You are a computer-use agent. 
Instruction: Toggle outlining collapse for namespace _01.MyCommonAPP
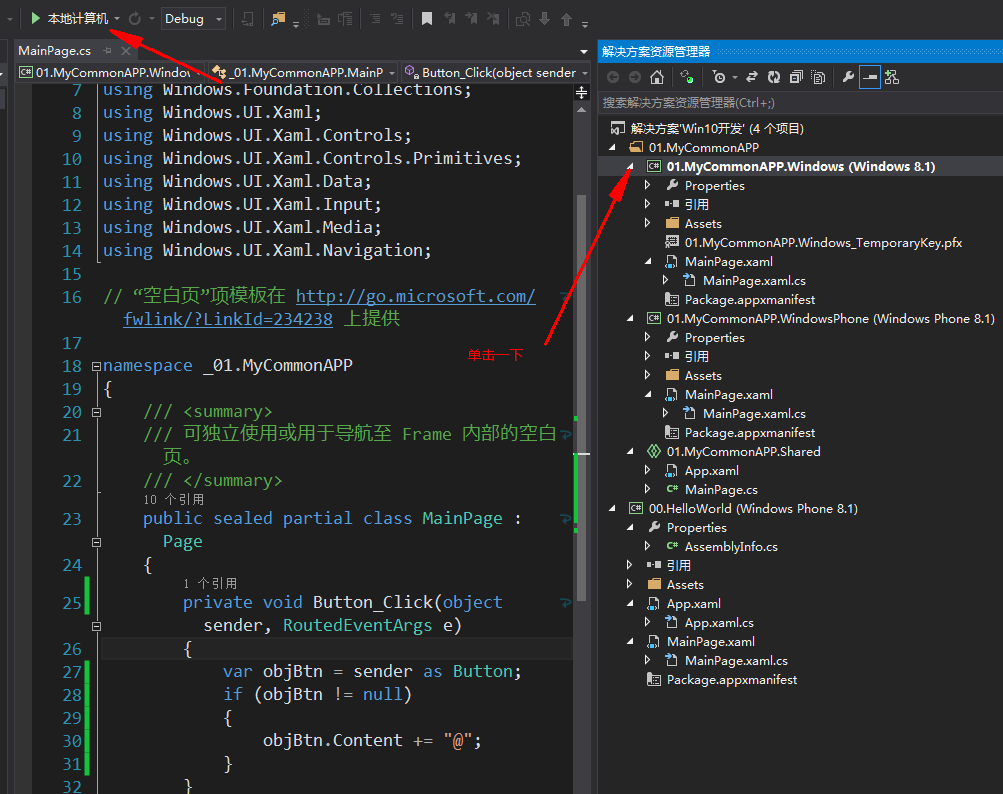click(96, 366)
